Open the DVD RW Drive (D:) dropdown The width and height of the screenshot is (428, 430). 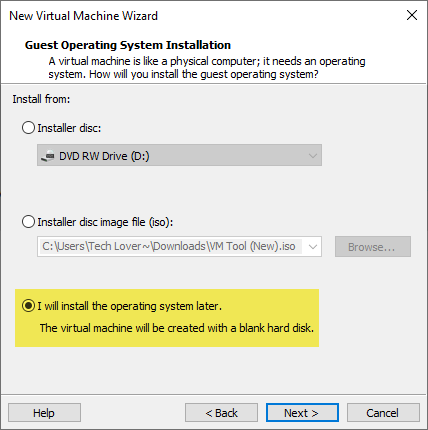tap(179, 155)
